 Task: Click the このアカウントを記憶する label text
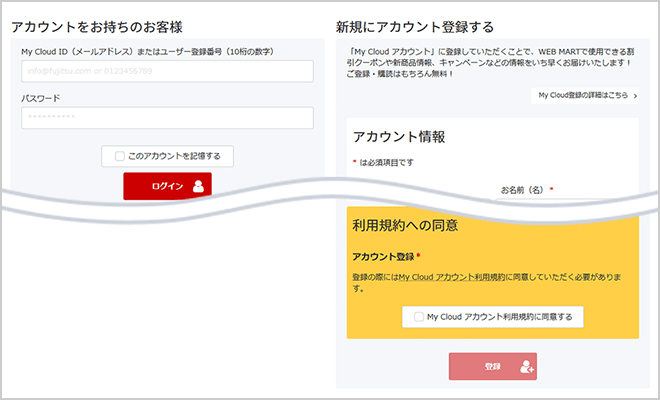pos(175,156)
